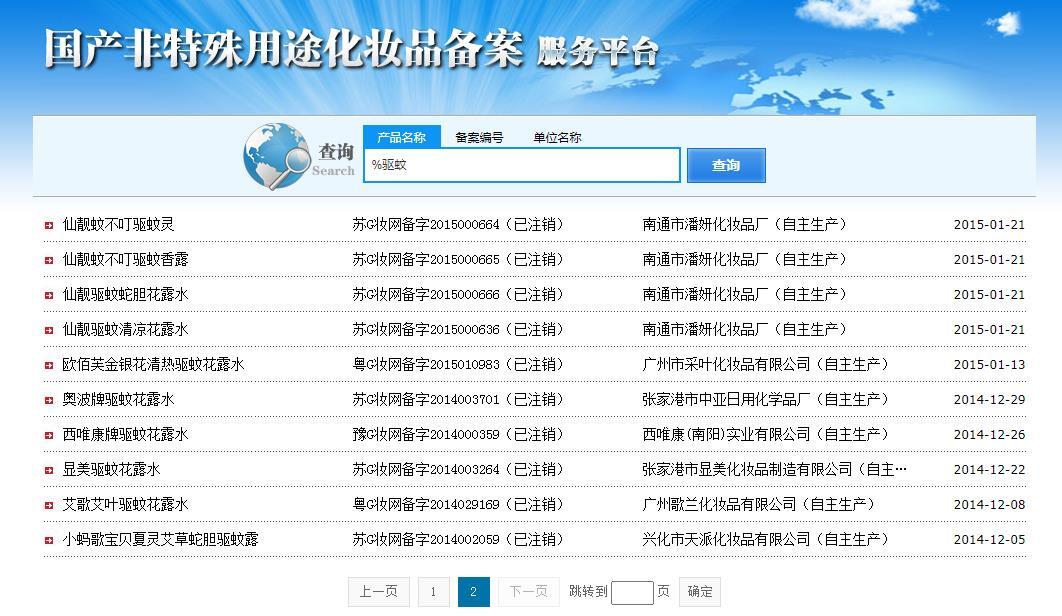The height and width of the screenshot is (616, 1062).
Task: Click record number 苏G妆网备字2015000664
Action: 426,224
